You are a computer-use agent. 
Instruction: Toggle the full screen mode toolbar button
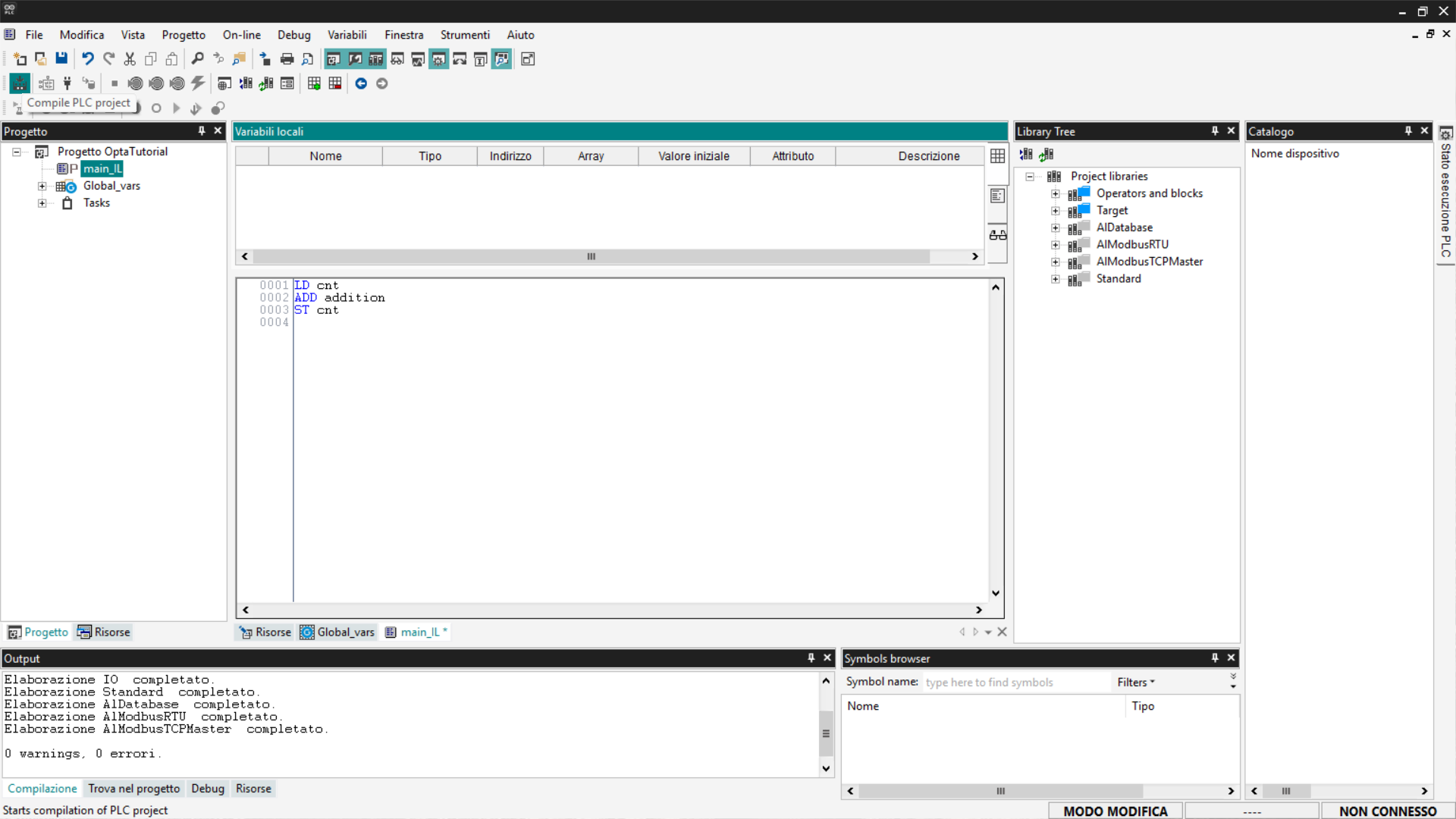tap(528, 59)
